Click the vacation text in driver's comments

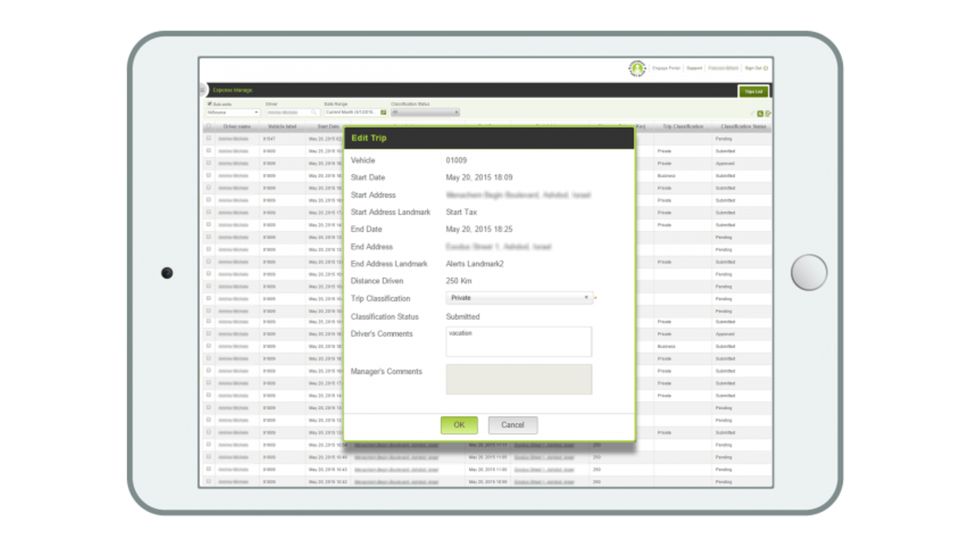[x=460, y=333]
